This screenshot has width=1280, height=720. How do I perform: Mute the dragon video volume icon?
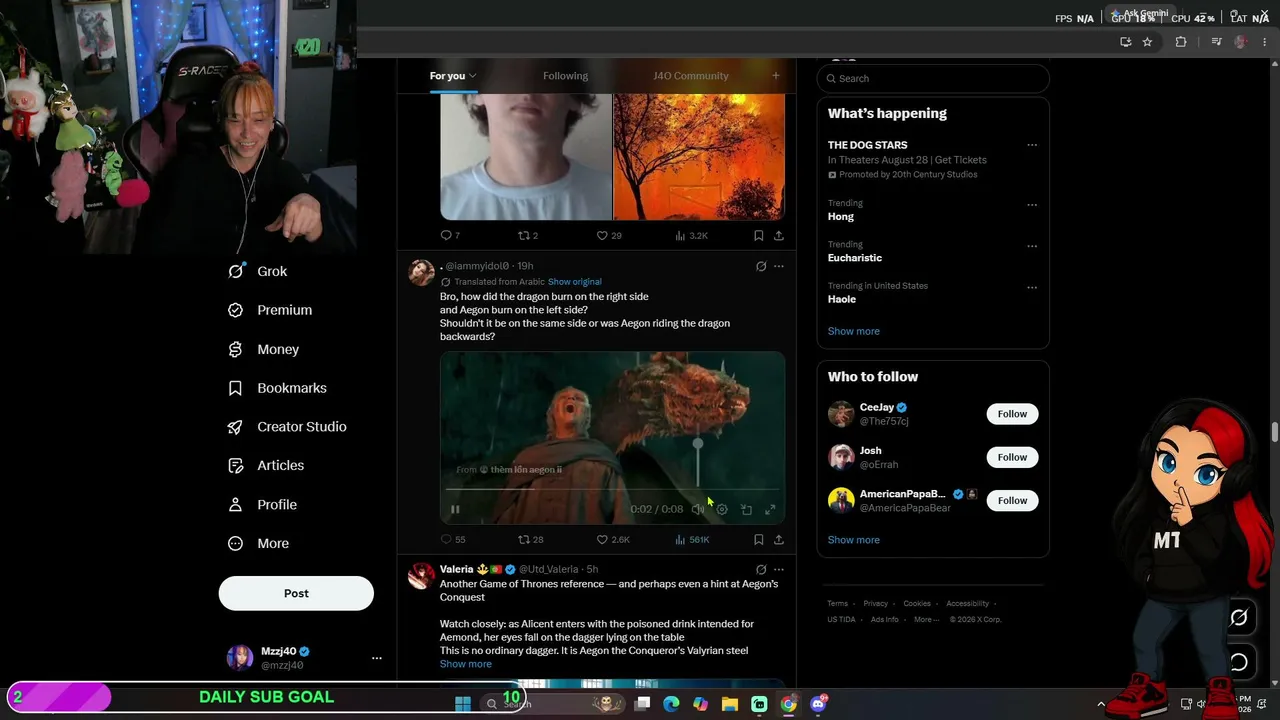(x=698, y=509)
